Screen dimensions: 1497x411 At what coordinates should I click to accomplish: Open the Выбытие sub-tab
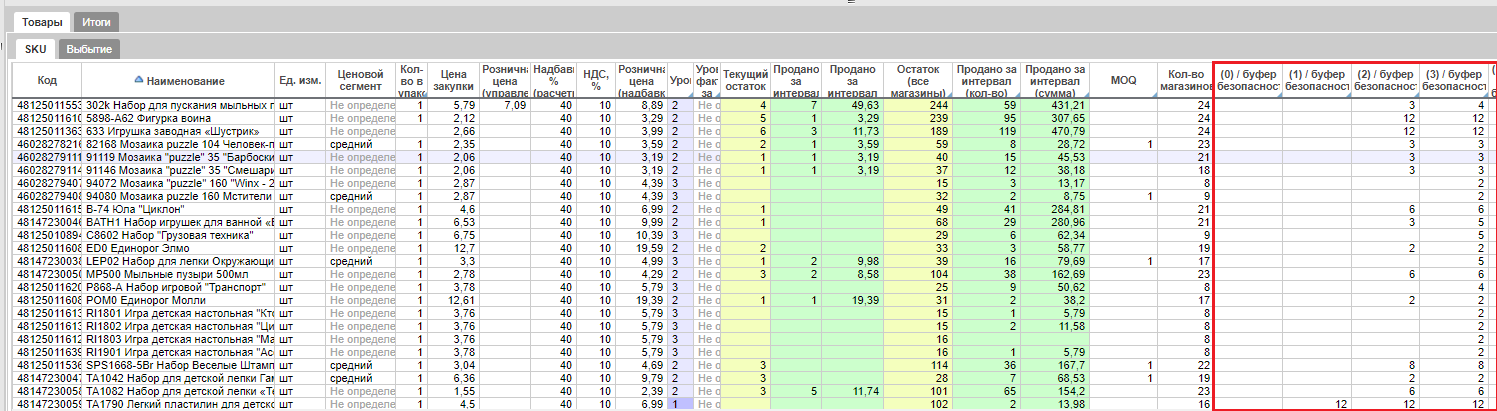[x=90, y=49]
